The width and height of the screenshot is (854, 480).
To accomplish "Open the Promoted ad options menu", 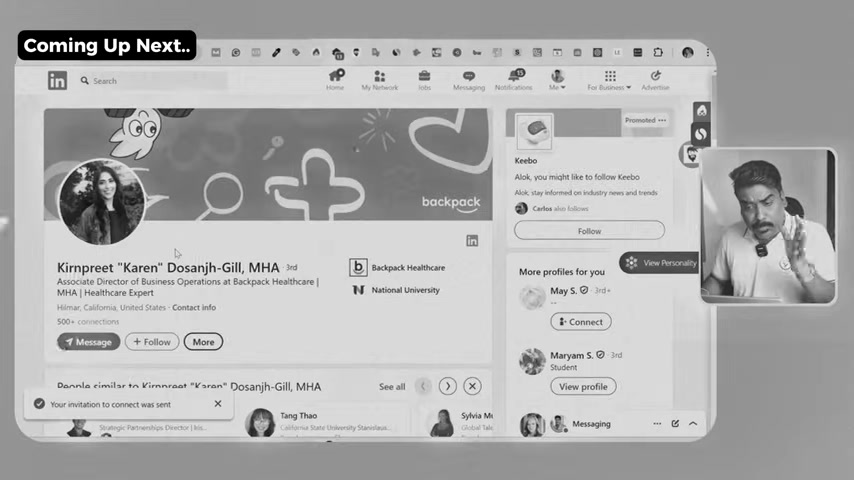I will click(662, 120).
